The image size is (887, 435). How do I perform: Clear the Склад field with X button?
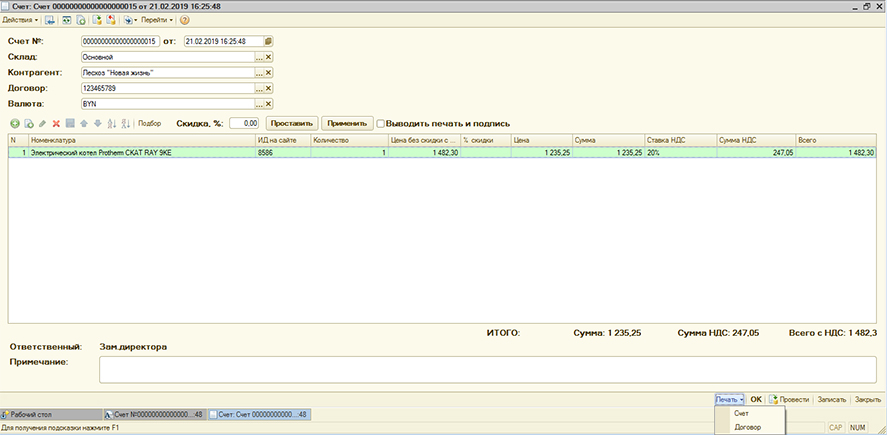(268, 57)
